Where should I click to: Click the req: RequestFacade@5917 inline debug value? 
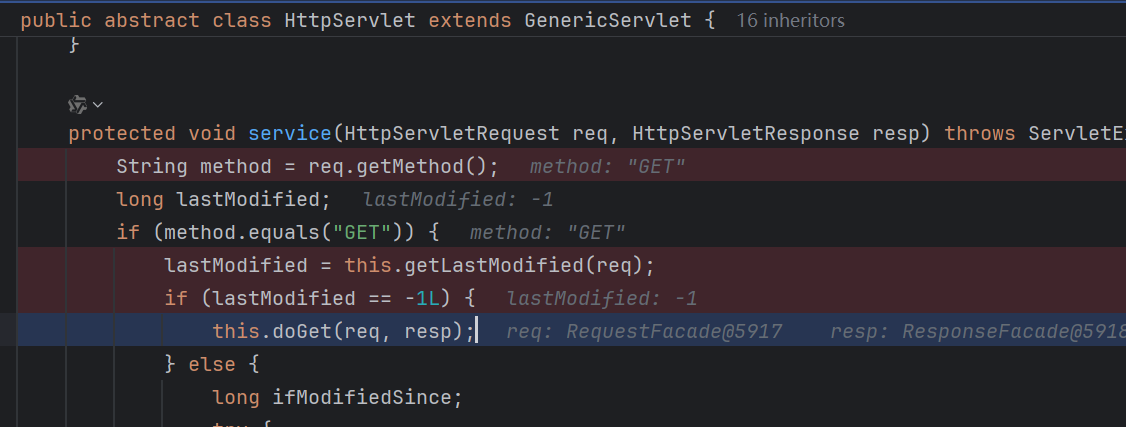[644, 332]
